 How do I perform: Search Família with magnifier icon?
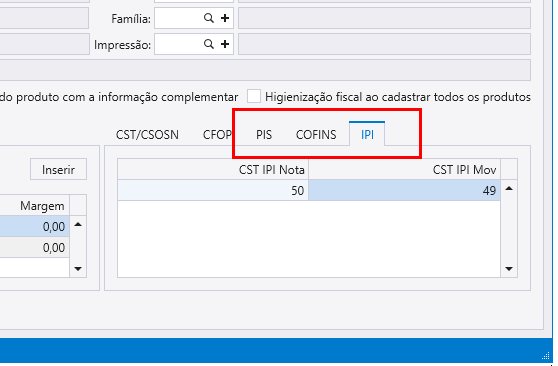point(209,18)
